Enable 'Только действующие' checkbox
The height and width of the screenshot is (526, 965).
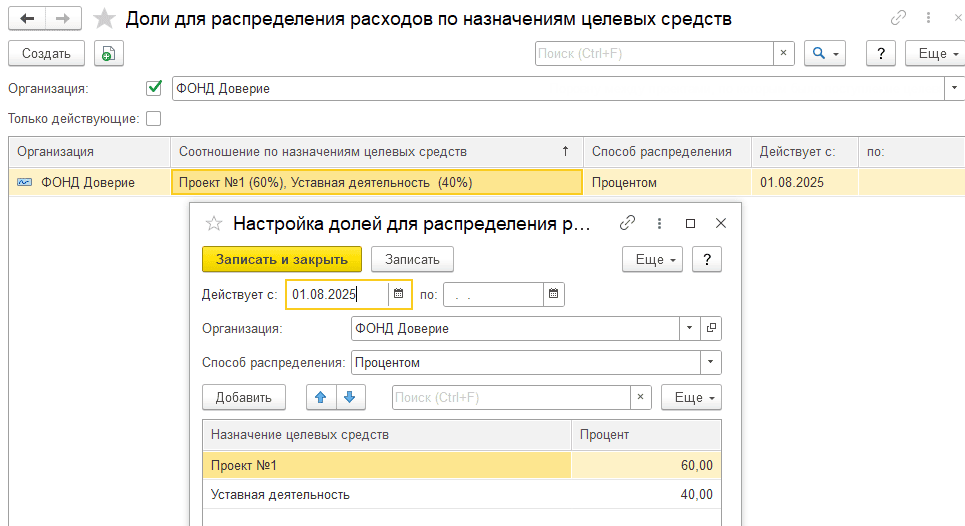coord(154,118)
